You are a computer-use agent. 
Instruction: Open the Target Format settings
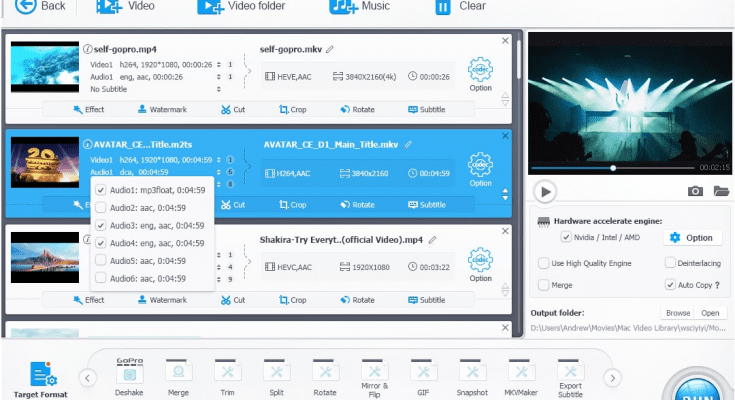[x=40, y=379]
